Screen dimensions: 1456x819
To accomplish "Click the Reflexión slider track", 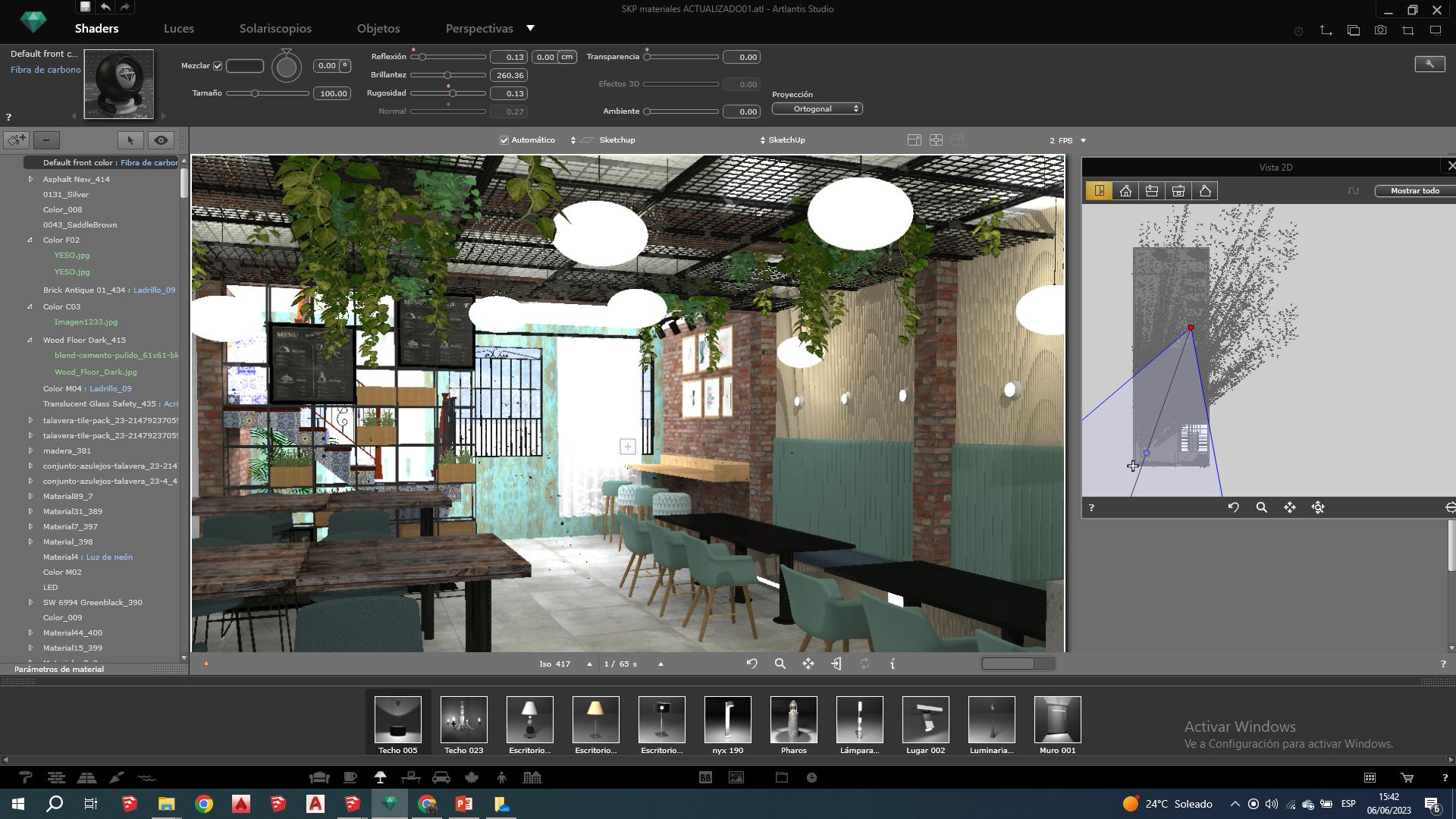I will tap(455, 57).
